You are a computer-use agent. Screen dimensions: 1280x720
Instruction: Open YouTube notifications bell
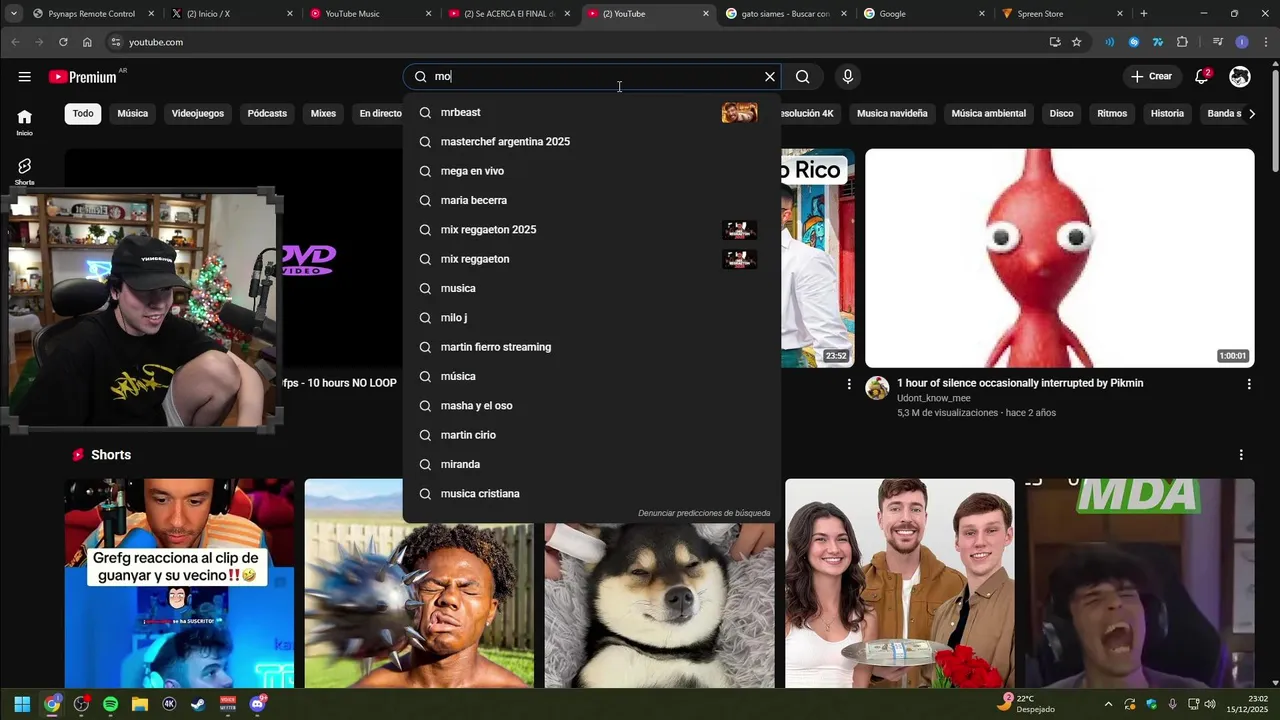(x=1202, y=77)
